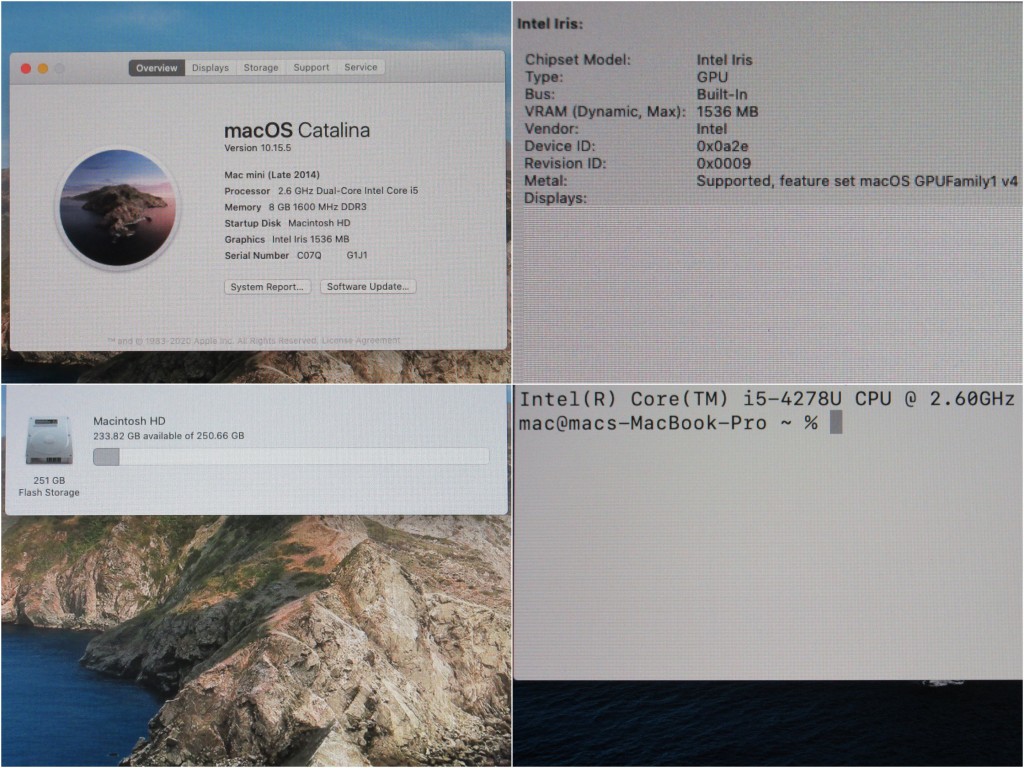
Task: Select the Chipset Model value 'Intel Iris'
Action: [724, 60]
